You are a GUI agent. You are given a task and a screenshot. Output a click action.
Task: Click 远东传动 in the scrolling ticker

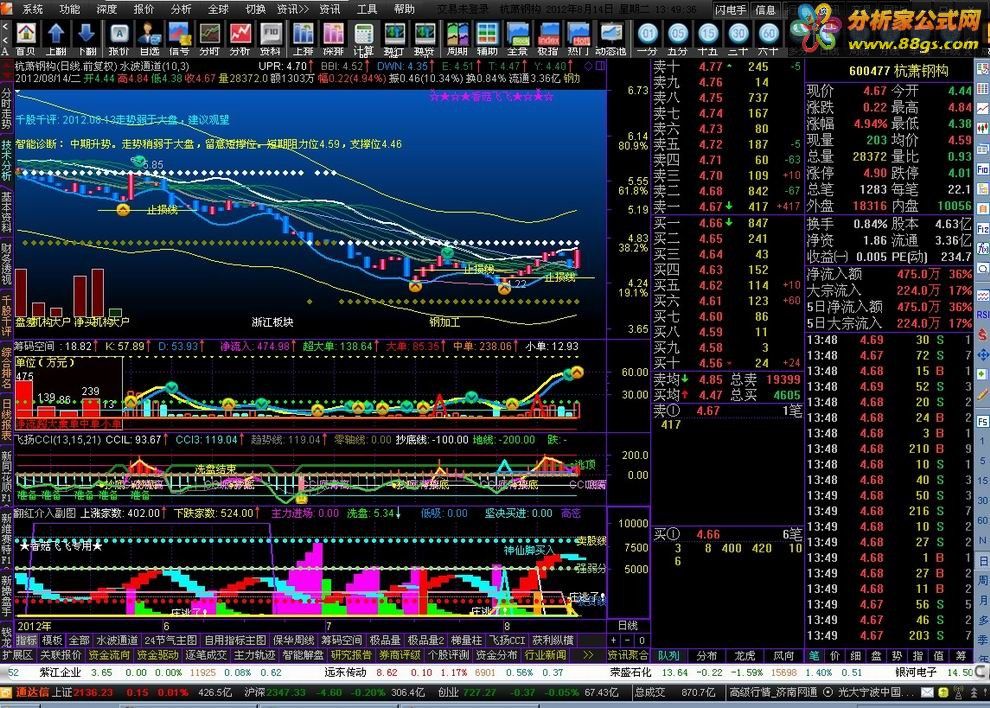(345, 672)
